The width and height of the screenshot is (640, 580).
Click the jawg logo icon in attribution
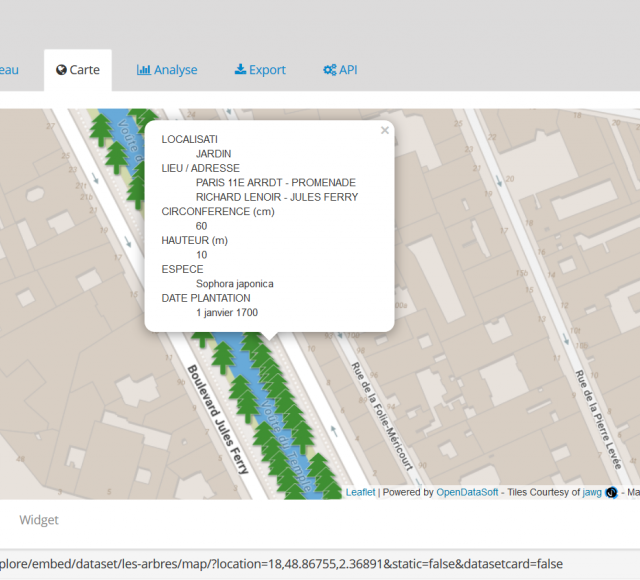coord(611,493)
